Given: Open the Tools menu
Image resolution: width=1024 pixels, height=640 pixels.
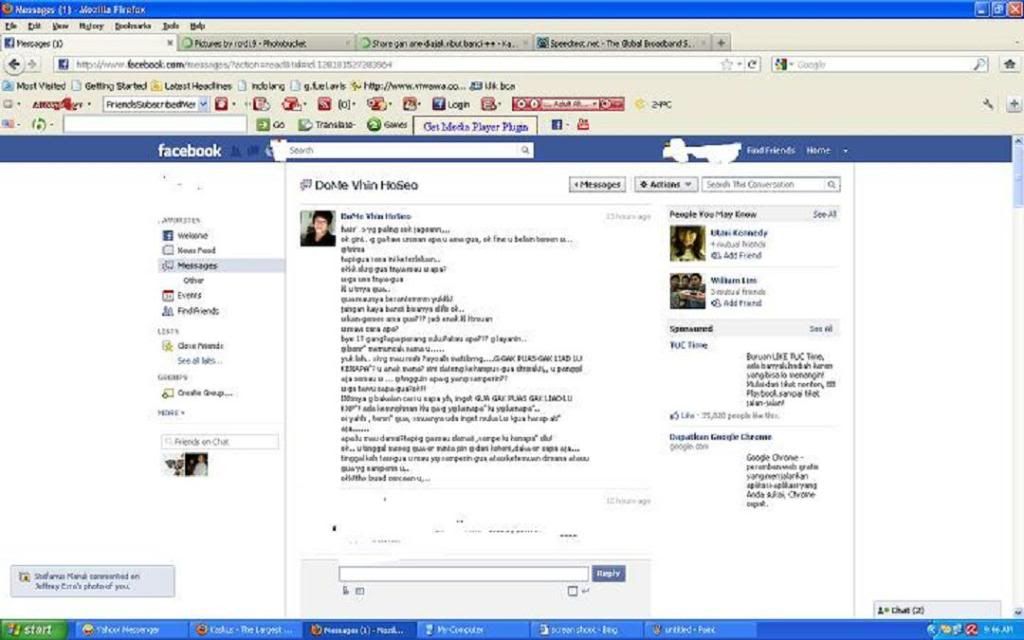Looking at the screenshot, I should 170,26.
